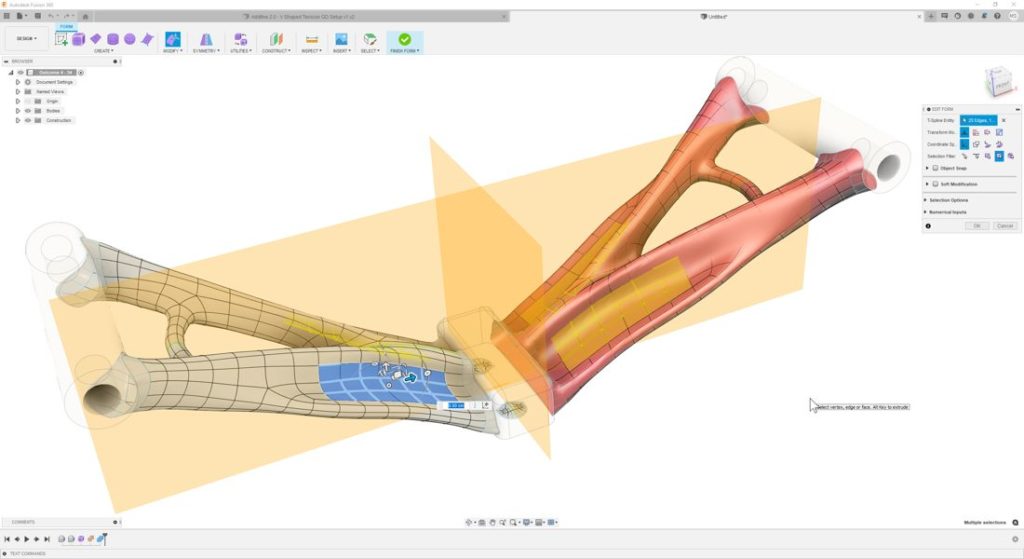The height and width of the screenshot is (559, 1024).
Task: Click the Save icon in the top bar
Action: point(37,16)
